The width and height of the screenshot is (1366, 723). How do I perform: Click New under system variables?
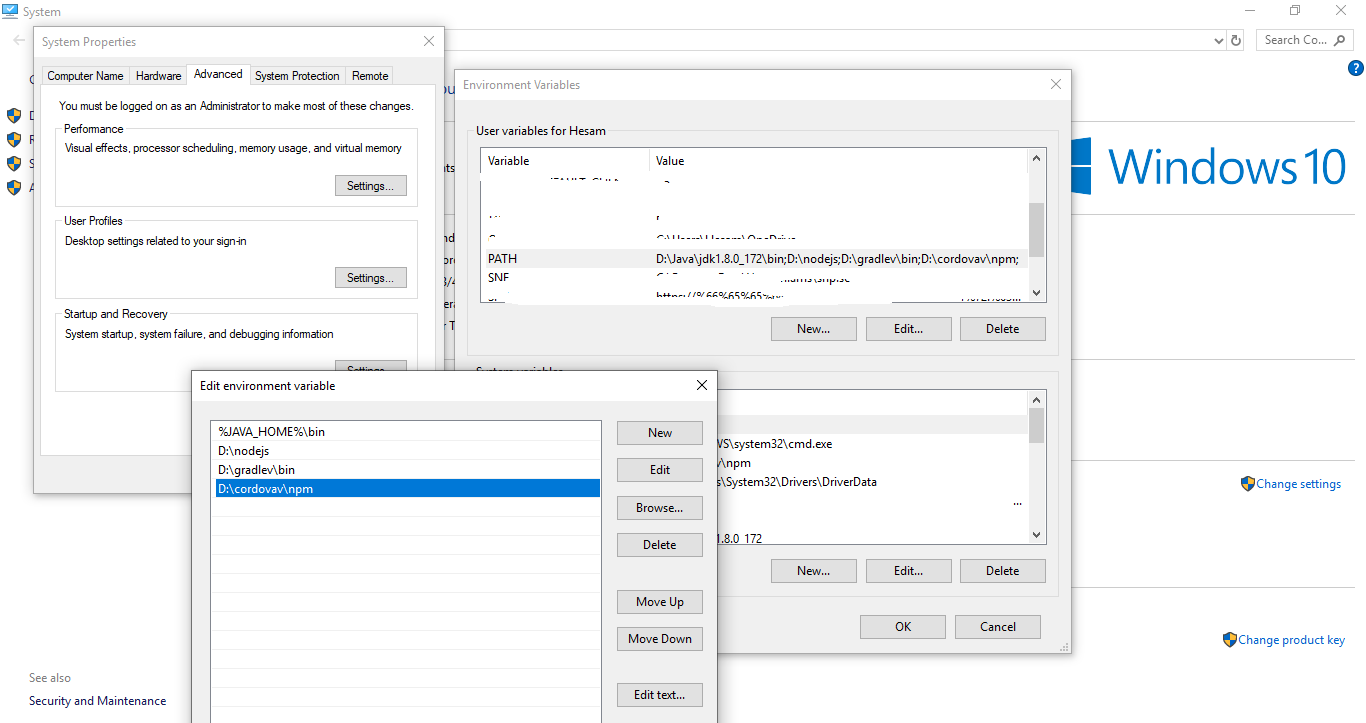pos(814,571)
